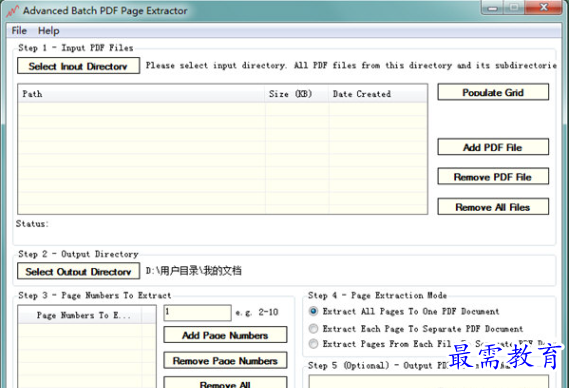Click the Add Page Numbers button
The image size is (570, 388).
click(x=225, y=335)
